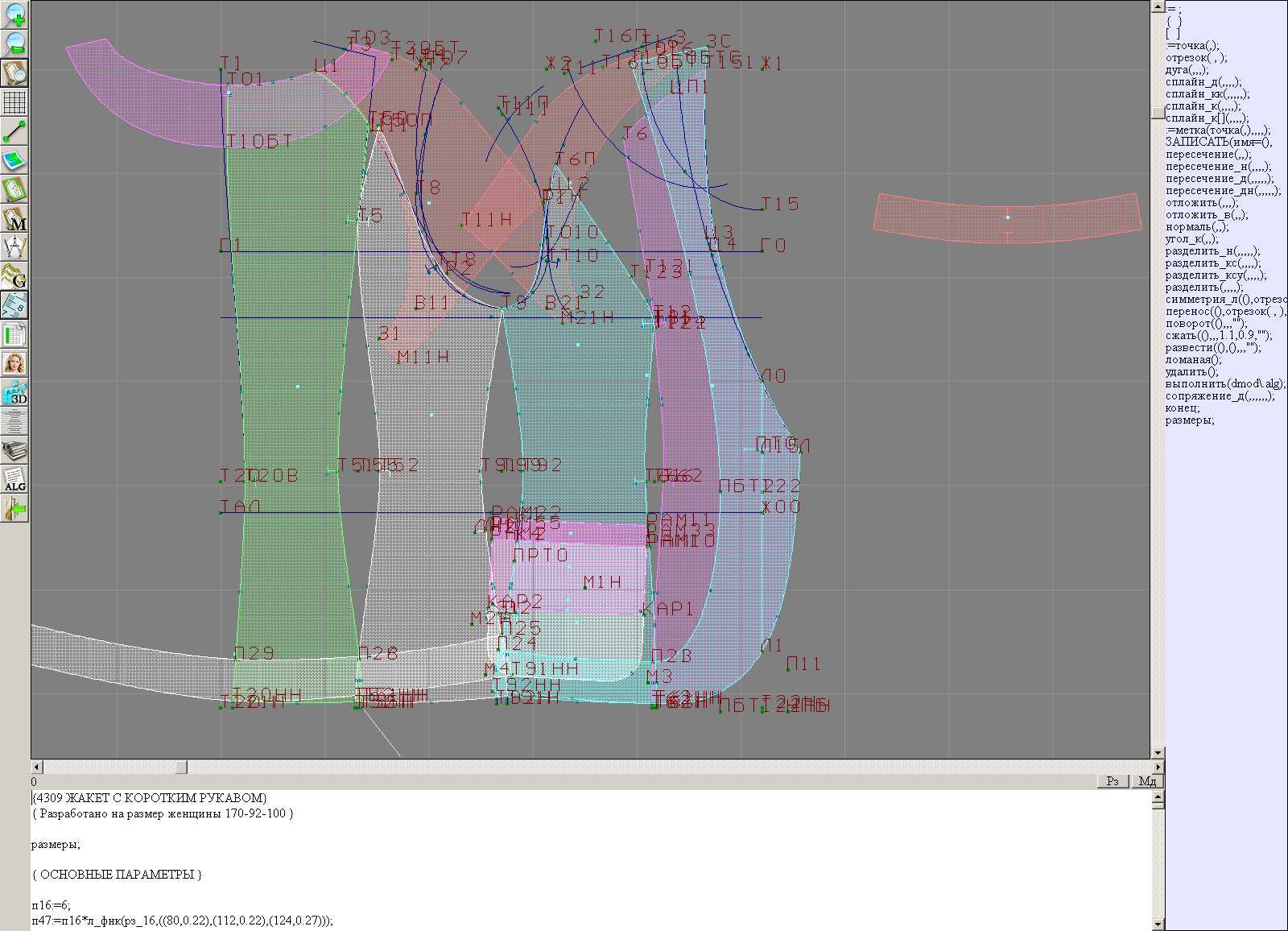1288x931 pixels.
Task: Select the line segment tool icon
Action: [x=14, y=131]
